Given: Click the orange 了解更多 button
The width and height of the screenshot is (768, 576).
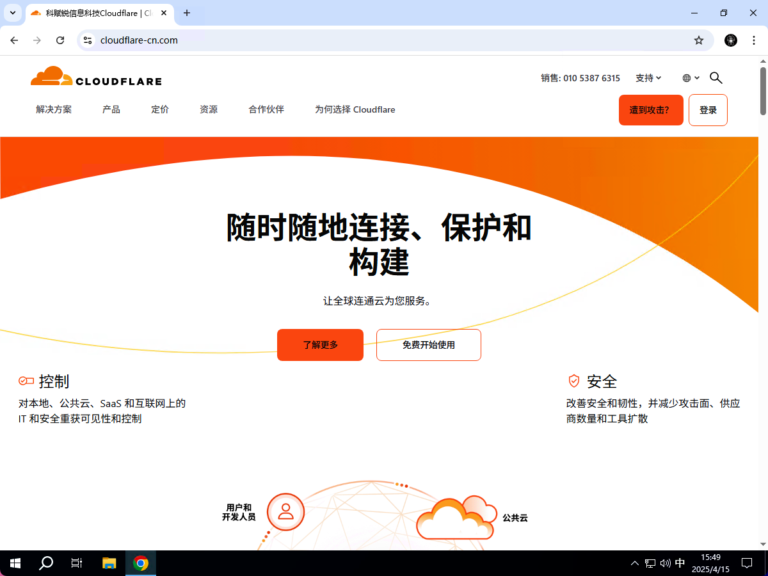Looking at the screenshot, I should pos(320,344).
